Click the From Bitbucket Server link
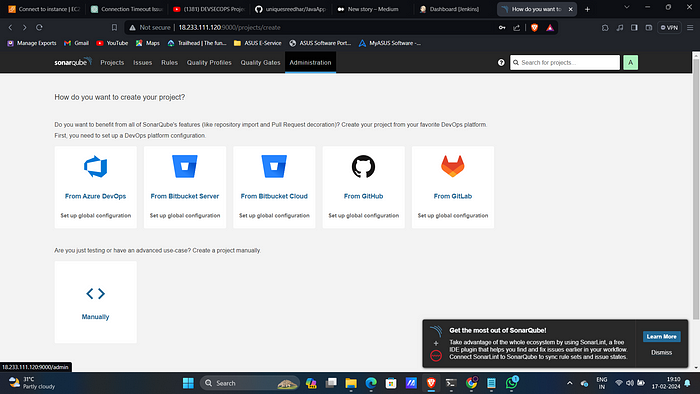The width and height of the screenshot is (700, 394). coord(185,196)
